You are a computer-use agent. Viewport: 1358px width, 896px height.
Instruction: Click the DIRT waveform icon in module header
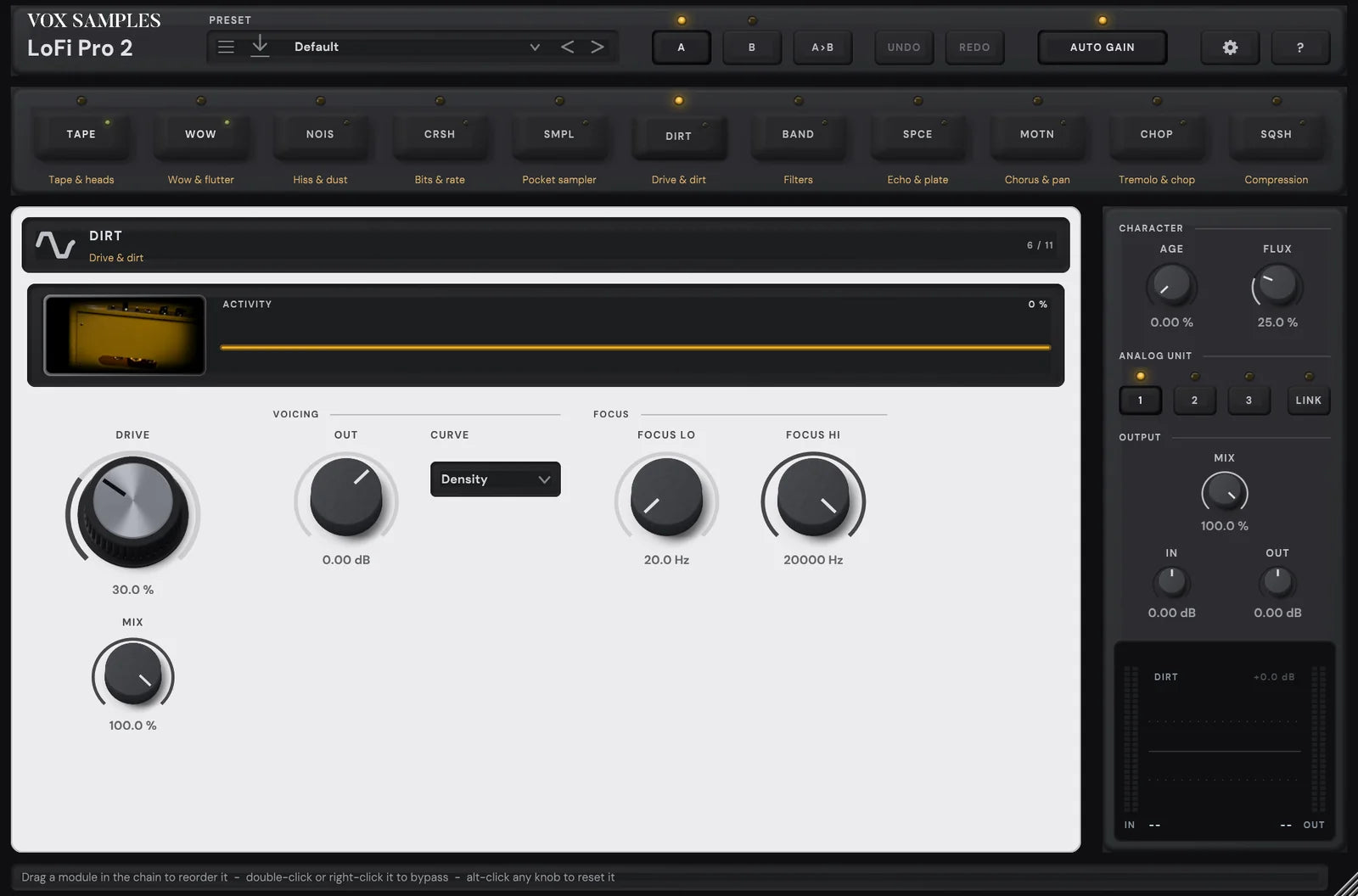55,245
